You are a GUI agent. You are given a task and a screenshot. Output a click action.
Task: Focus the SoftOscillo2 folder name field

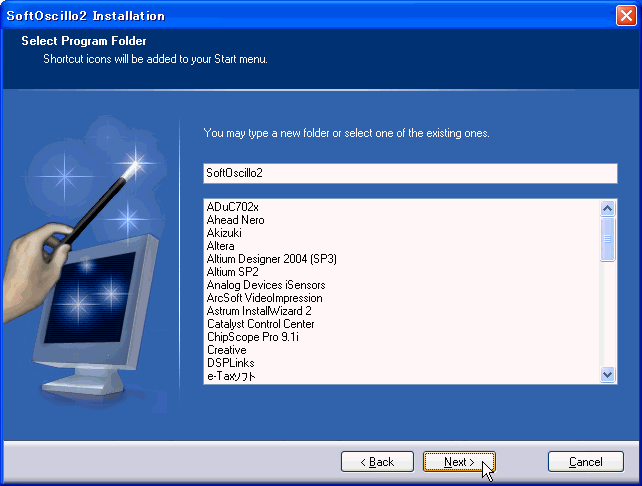click(410, 173)
